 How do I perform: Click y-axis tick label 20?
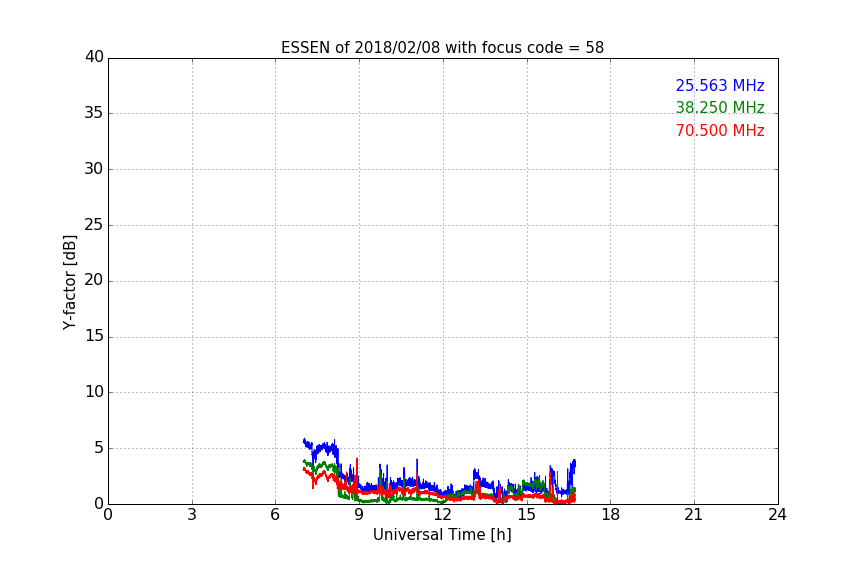point(94,280)
